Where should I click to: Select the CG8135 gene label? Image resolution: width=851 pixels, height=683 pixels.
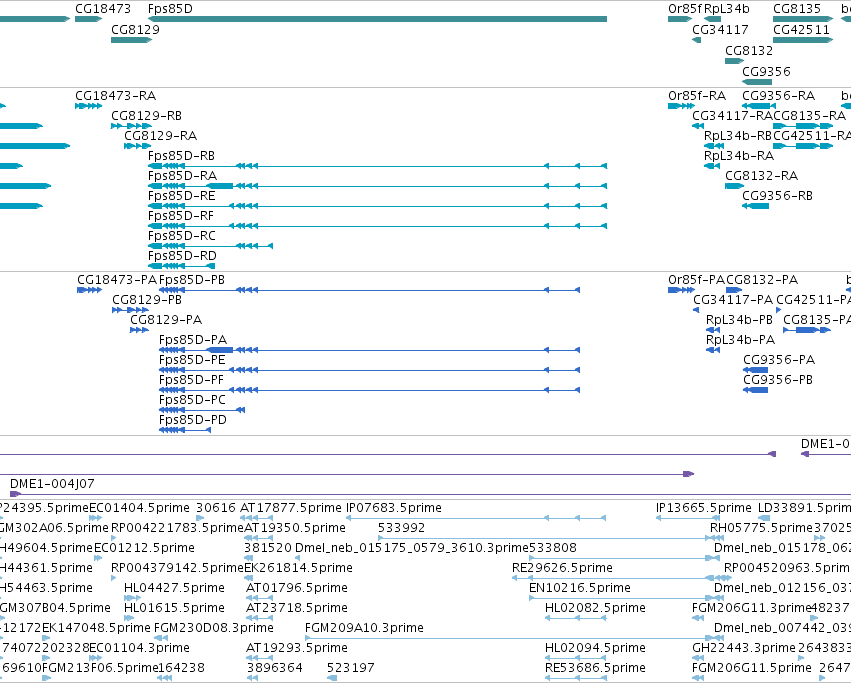(797, 9)
